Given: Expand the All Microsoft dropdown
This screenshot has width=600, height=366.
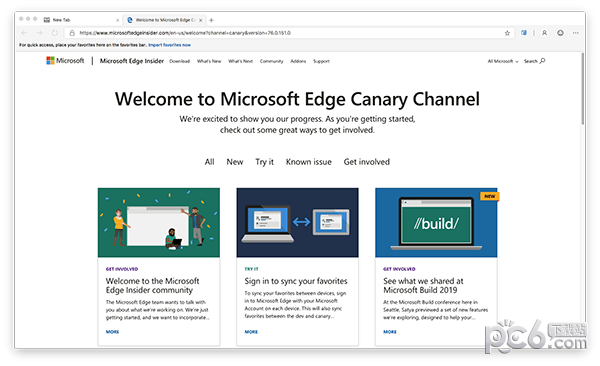Looking at the screenshot, I should tap(503, 61).
